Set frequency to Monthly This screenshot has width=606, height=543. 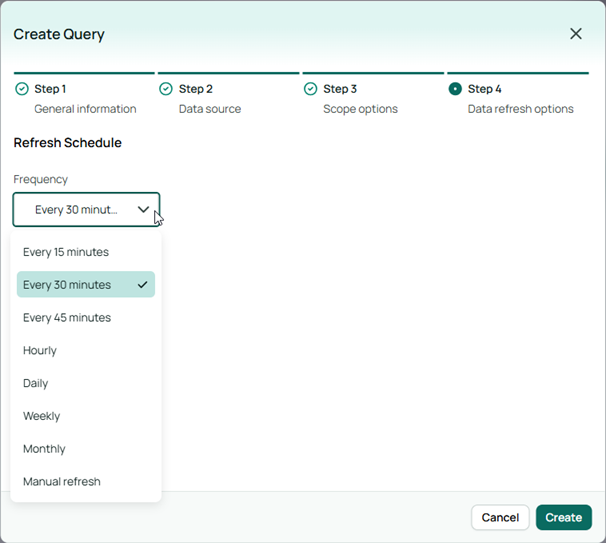click(86, 449)
